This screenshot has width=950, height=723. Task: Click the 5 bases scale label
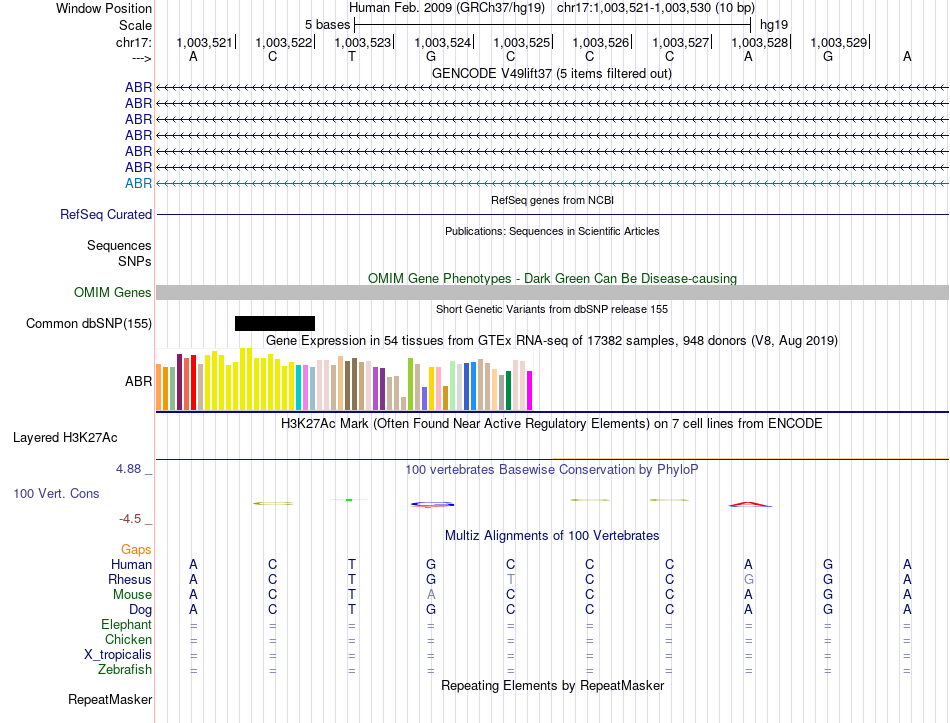pyautogui.click(x=327, y=25)
